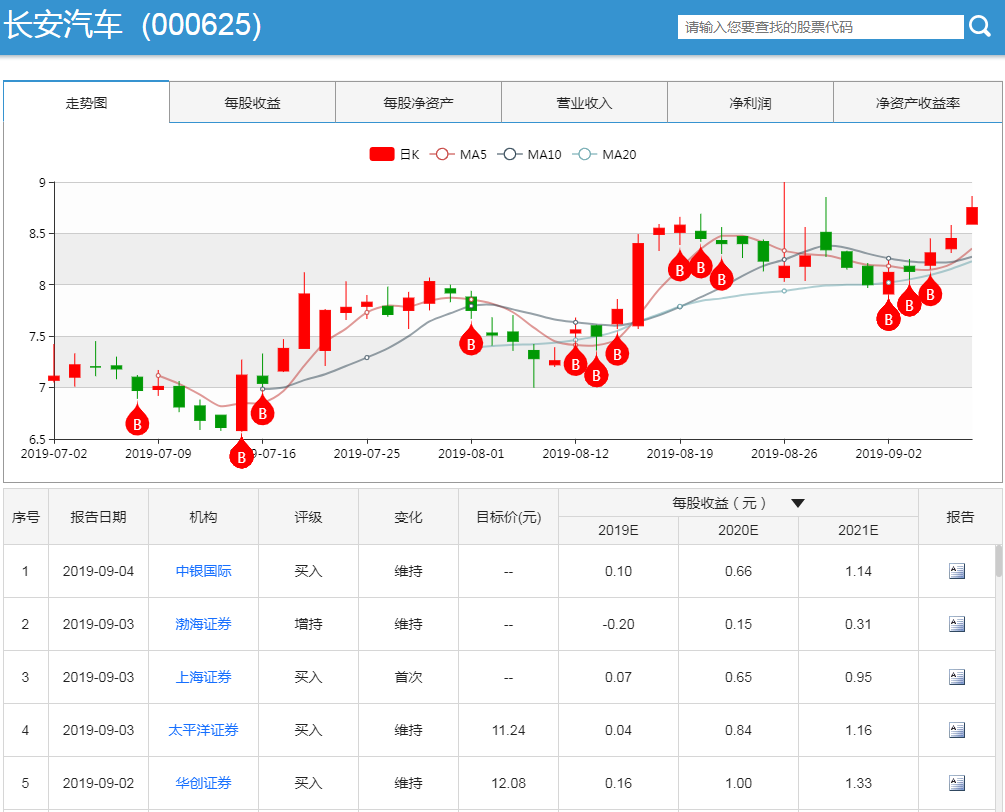The image size is (1005, 812).
Task: Select the 净资产收益率 tab
Action: [x=918, y=102]
